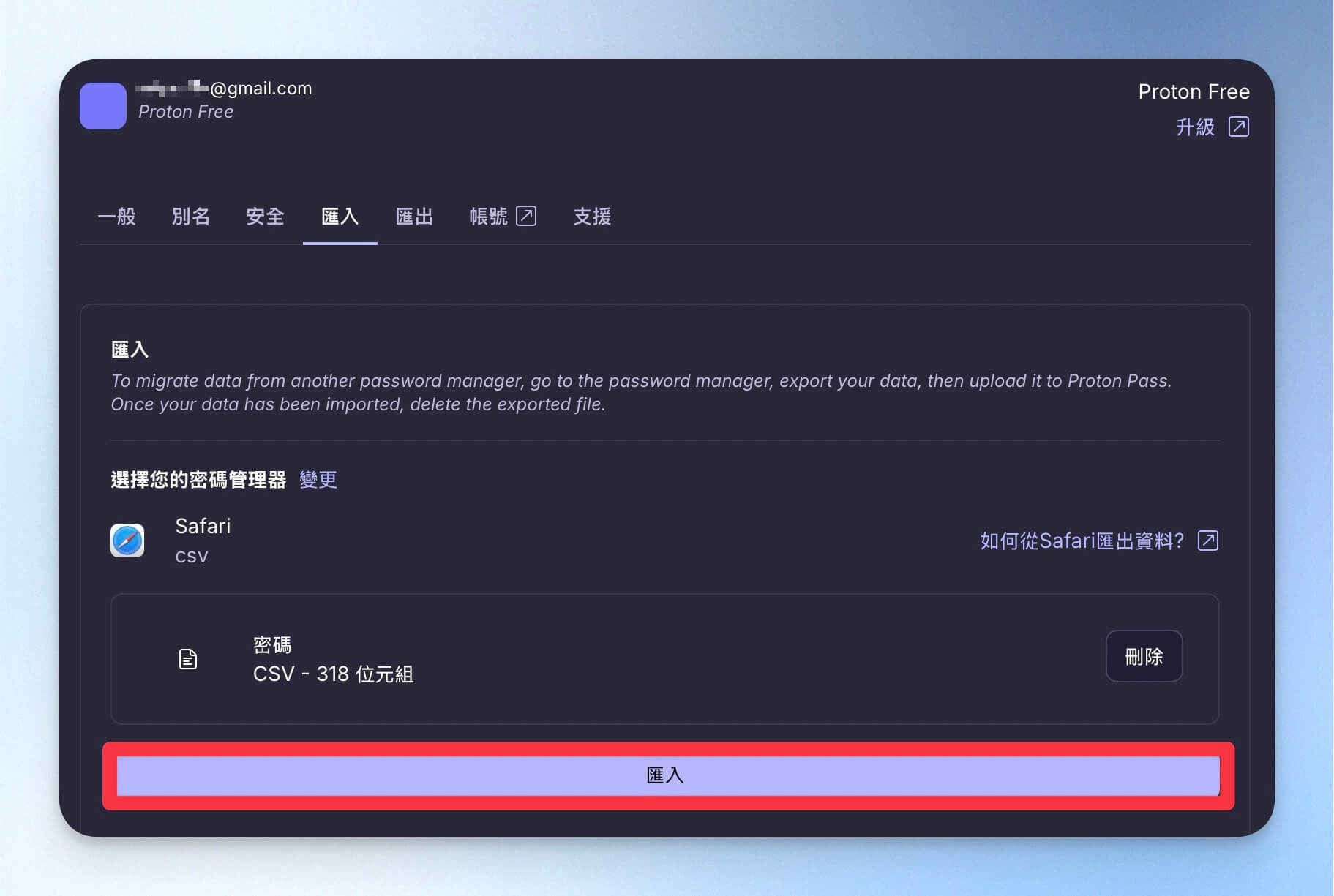Viewport: 1334px width, 896px height.
Task: Click the external-link icon after Safari help text
Action: tap(1207, 541)
